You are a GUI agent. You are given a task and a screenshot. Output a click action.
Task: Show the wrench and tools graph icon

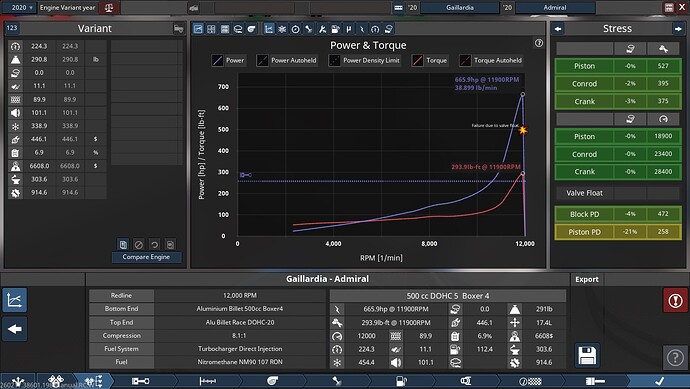[x=322, y=29]
